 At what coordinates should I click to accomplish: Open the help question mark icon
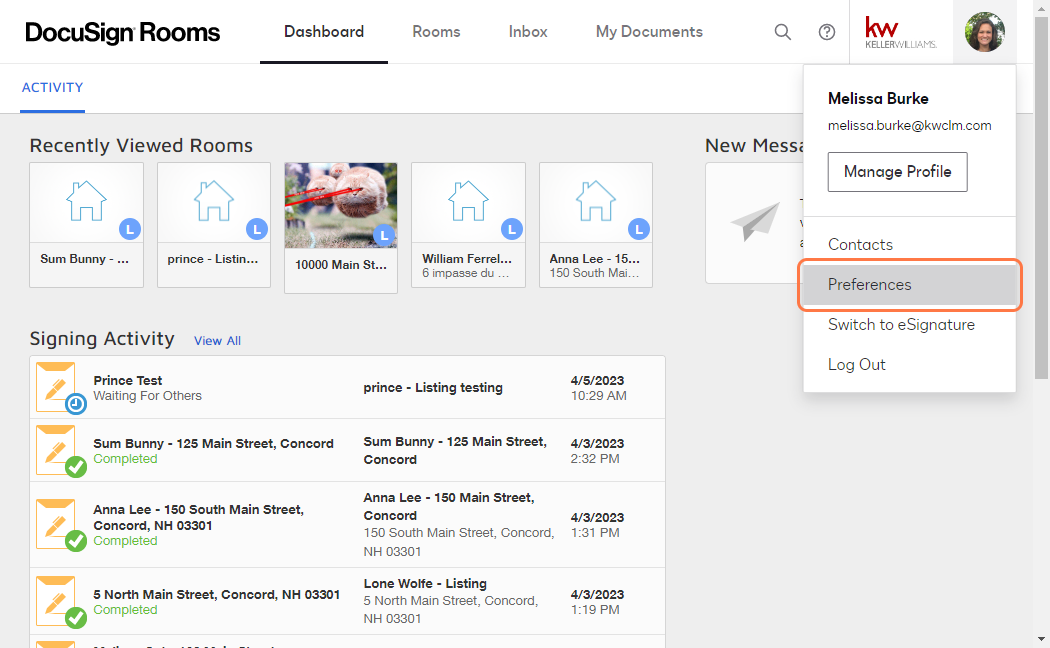[x=826, y=32]
